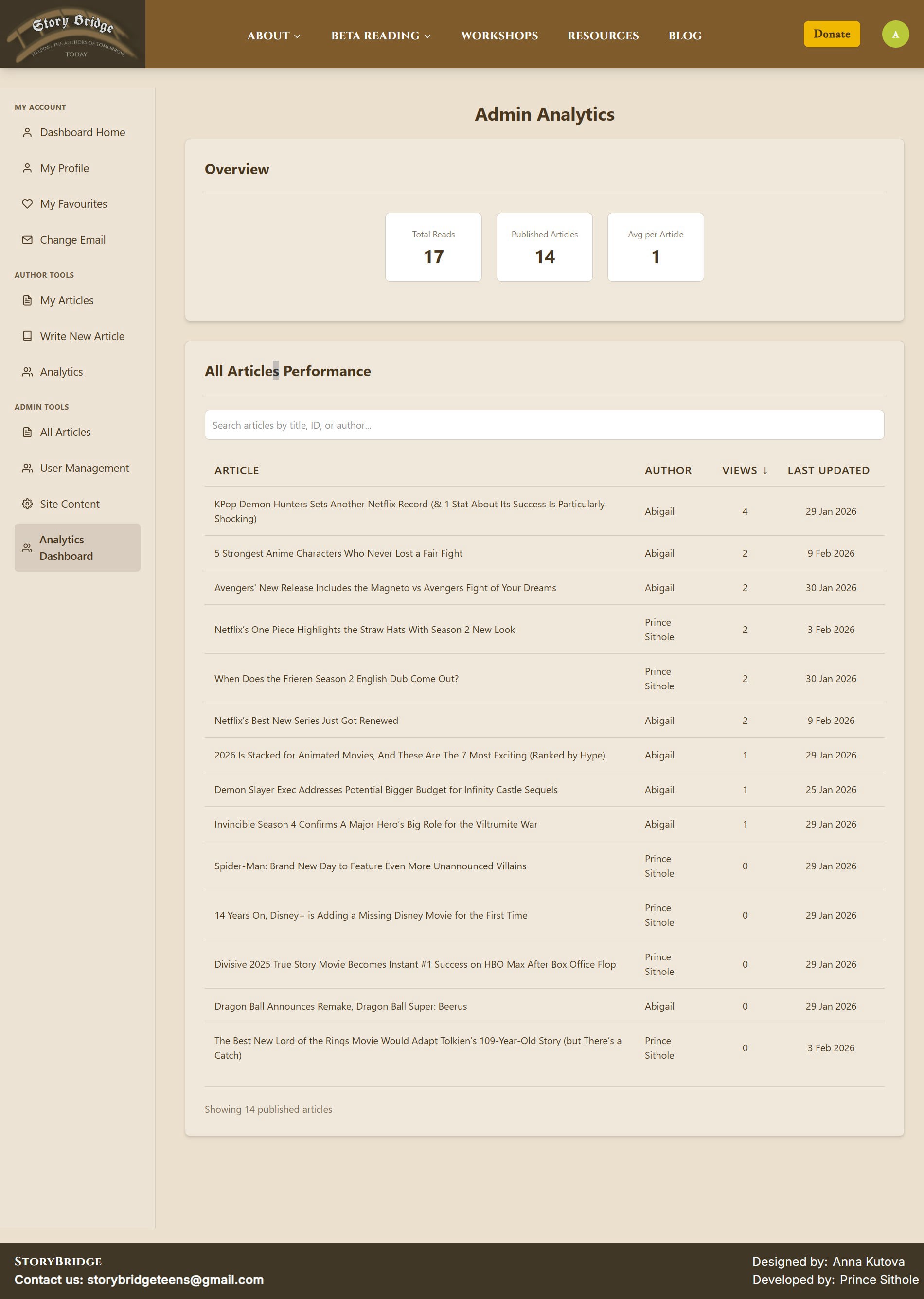Viewport: 924px width, 1299px height.
Task: Expand the ABOUT dropdown menu
Action: pos(273,36)
